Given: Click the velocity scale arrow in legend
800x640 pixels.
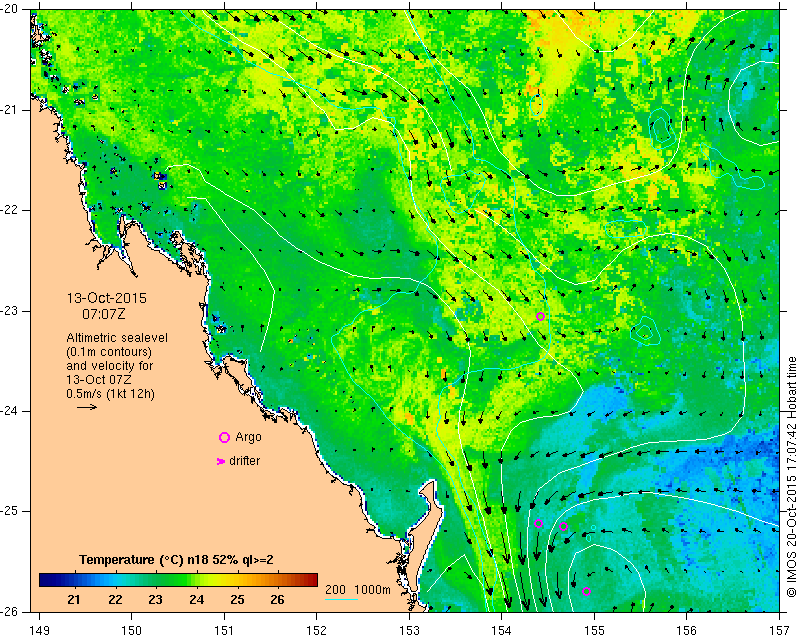Looking at the screenshot, I should point(87,407).
